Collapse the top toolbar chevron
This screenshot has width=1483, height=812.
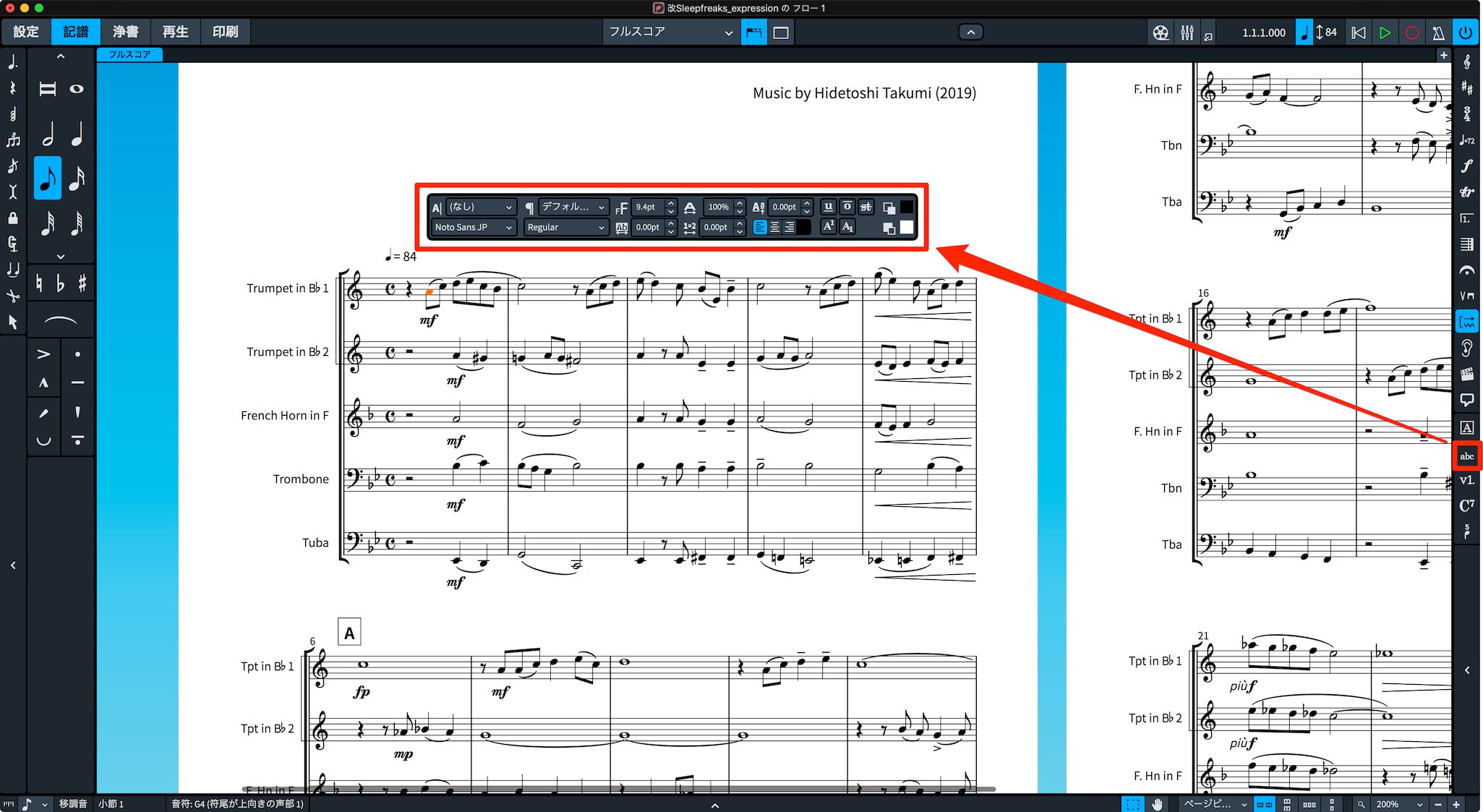click(970, 33)
